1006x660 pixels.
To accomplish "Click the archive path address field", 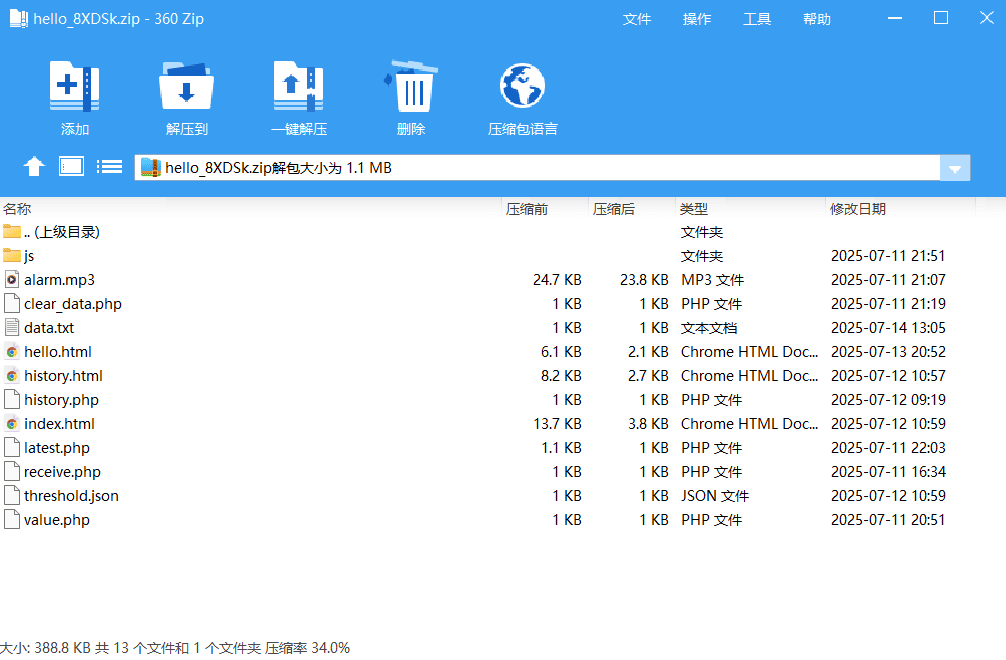I will click(537, 167).
